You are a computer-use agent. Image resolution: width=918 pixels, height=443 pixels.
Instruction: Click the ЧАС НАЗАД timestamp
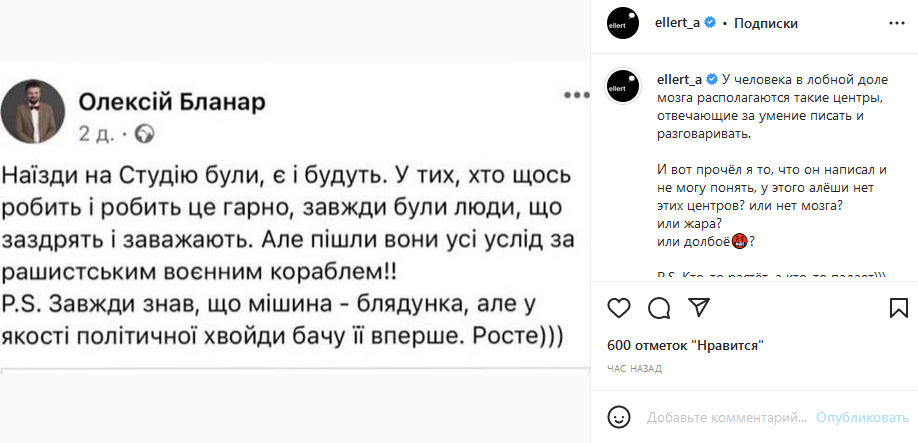(x=634, y=369)
